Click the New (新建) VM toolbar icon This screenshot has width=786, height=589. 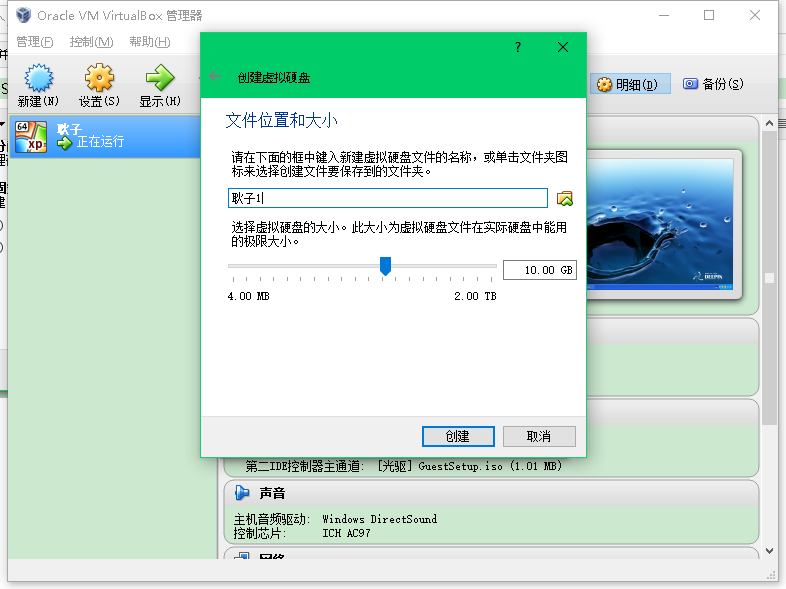[38, 79]
